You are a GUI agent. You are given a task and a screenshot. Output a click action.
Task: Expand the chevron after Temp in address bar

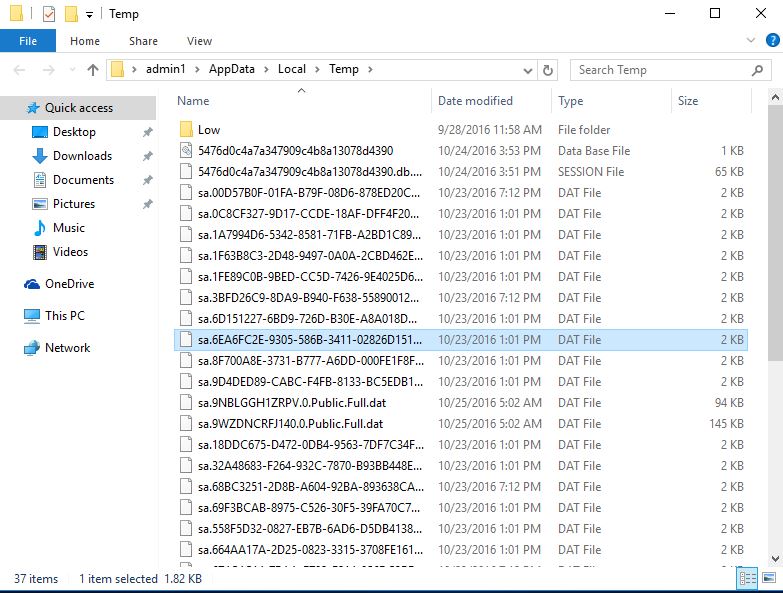tap(370, 69)
